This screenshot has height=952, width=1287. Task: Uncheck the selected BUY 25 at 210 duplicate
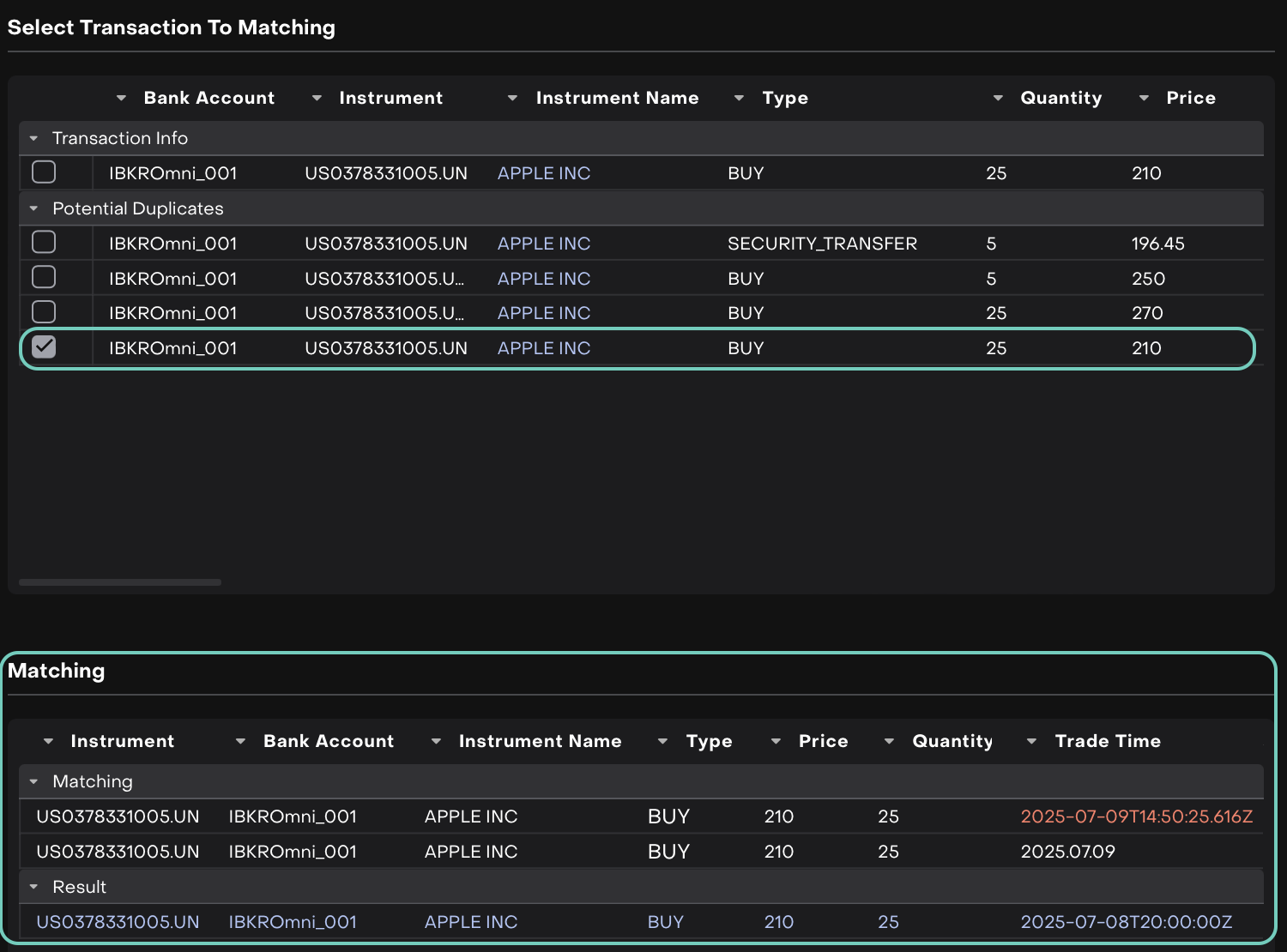coord(44,347)
